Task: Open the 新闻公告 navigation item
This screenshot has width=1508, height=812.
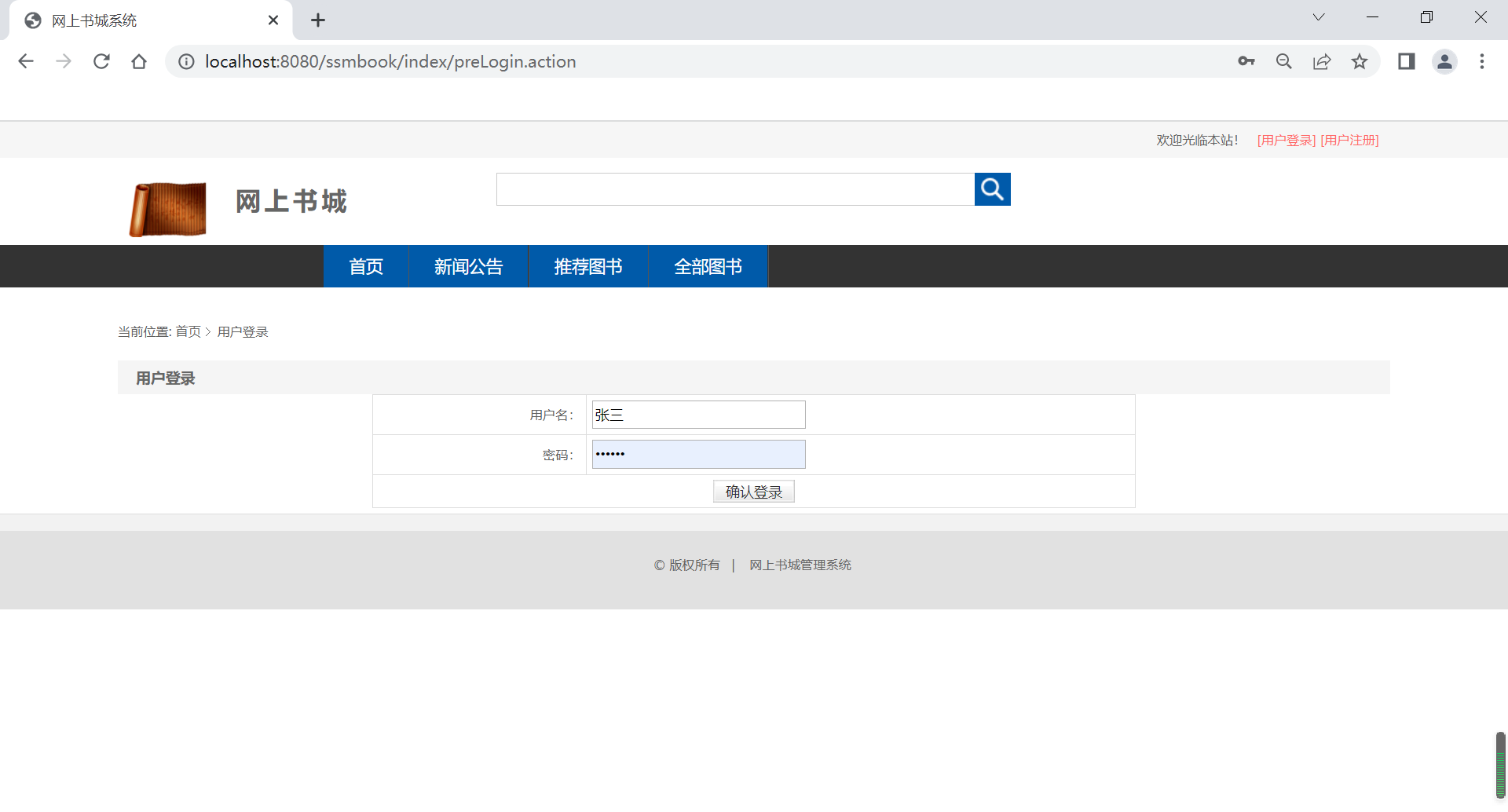Action: (x=468, y=266)
